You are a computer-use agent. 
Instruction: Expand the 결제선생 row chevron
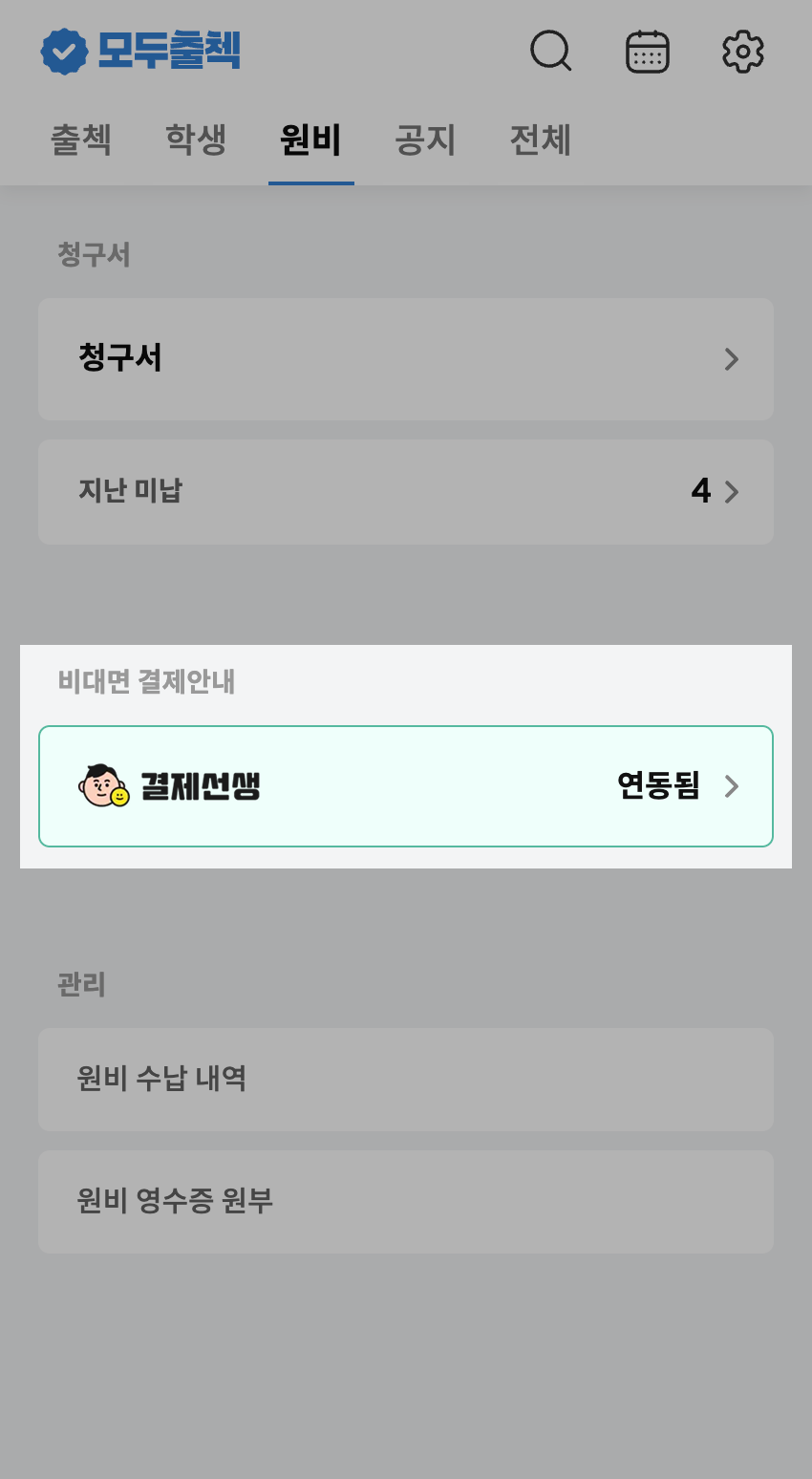[x=732, y=786]
